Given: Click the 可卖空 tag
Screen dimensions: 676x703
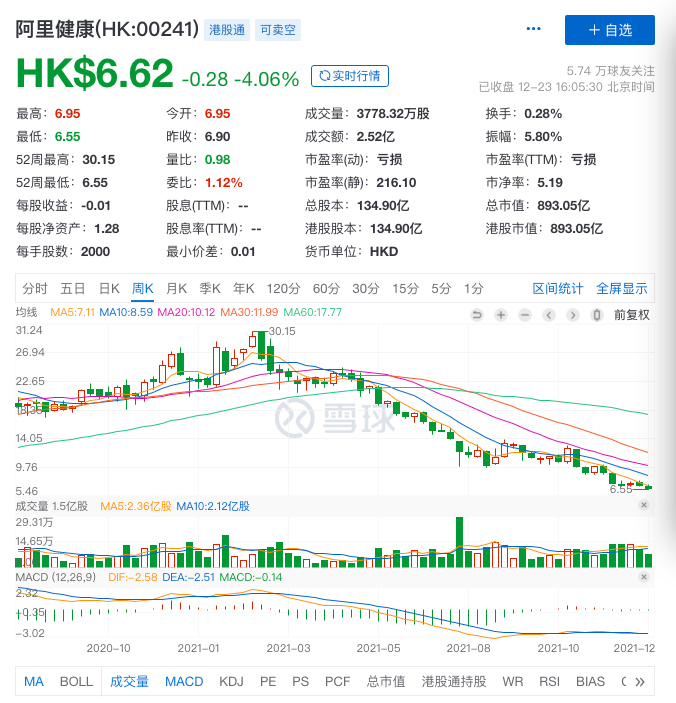Looking at the screenshot, I should point(278,30).
